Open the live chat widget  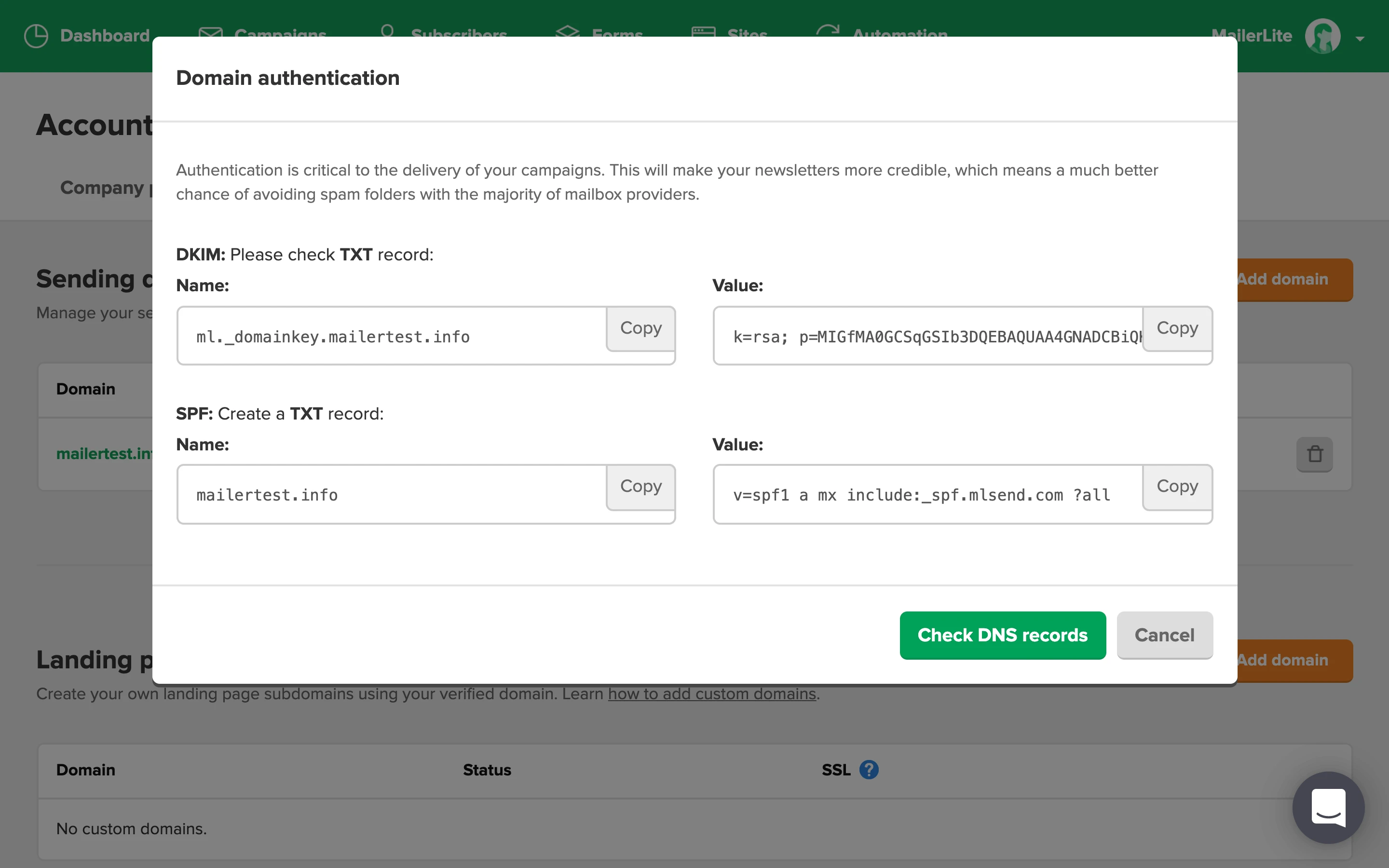[x=1328, y=807]
